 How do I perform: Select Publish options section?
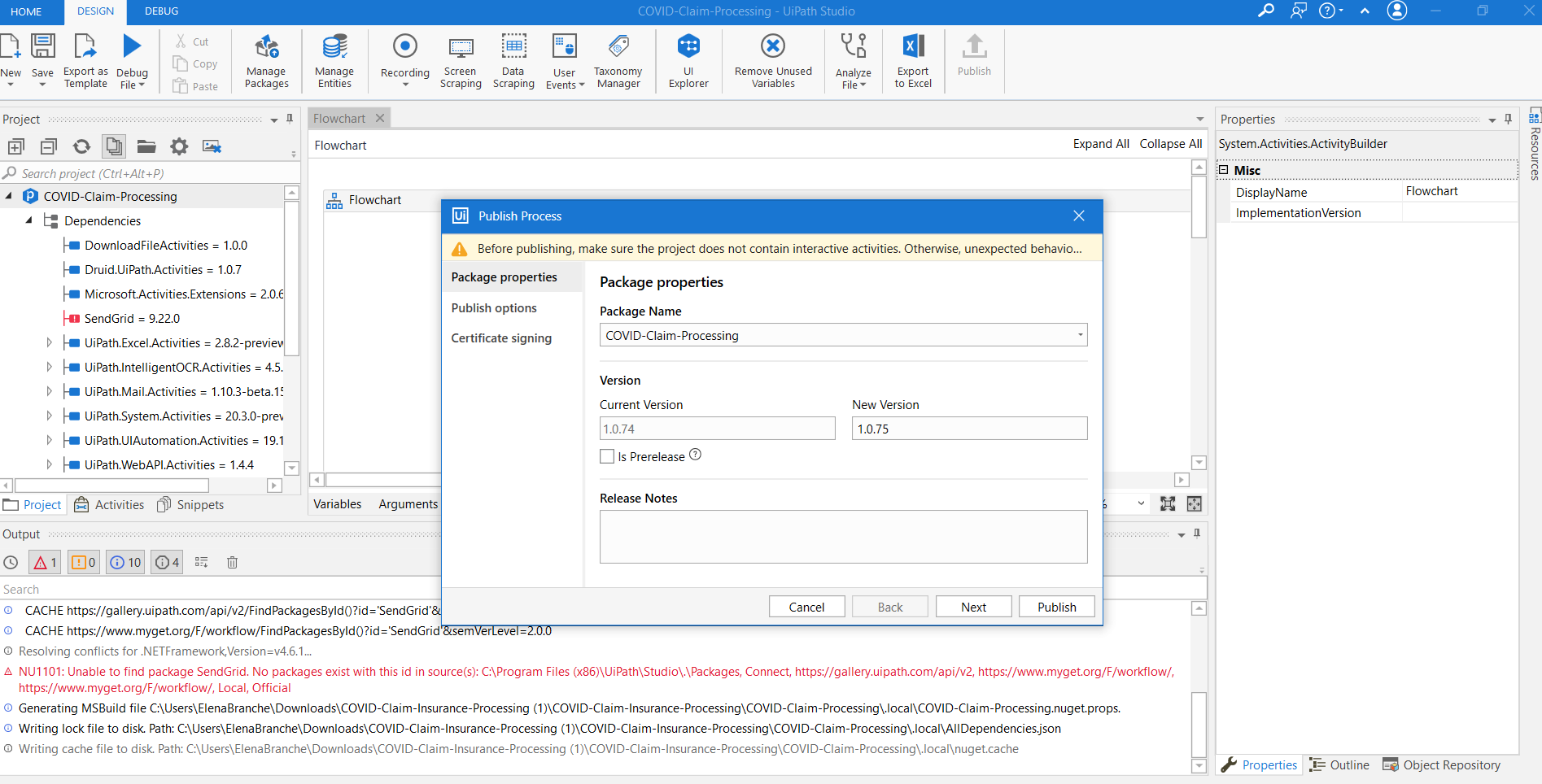494,308
